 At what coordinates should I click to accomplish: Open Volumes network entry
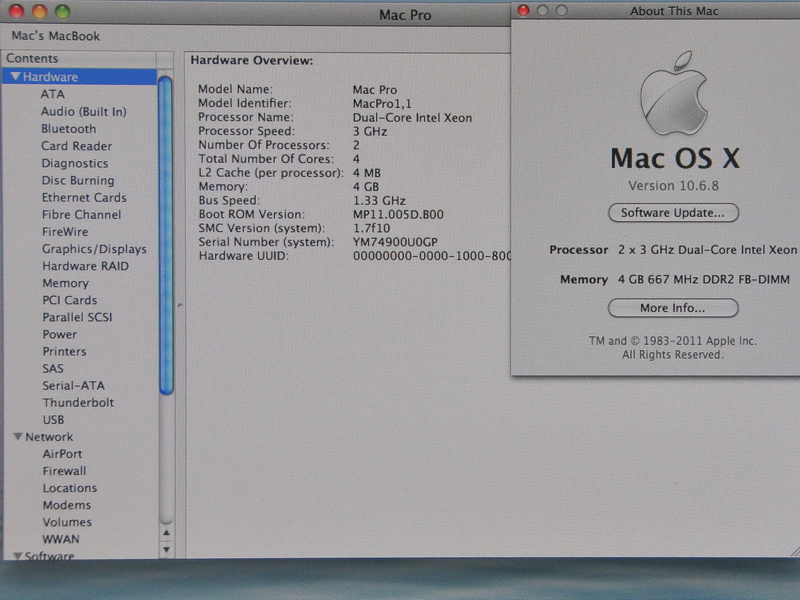(x=67, y=522)
